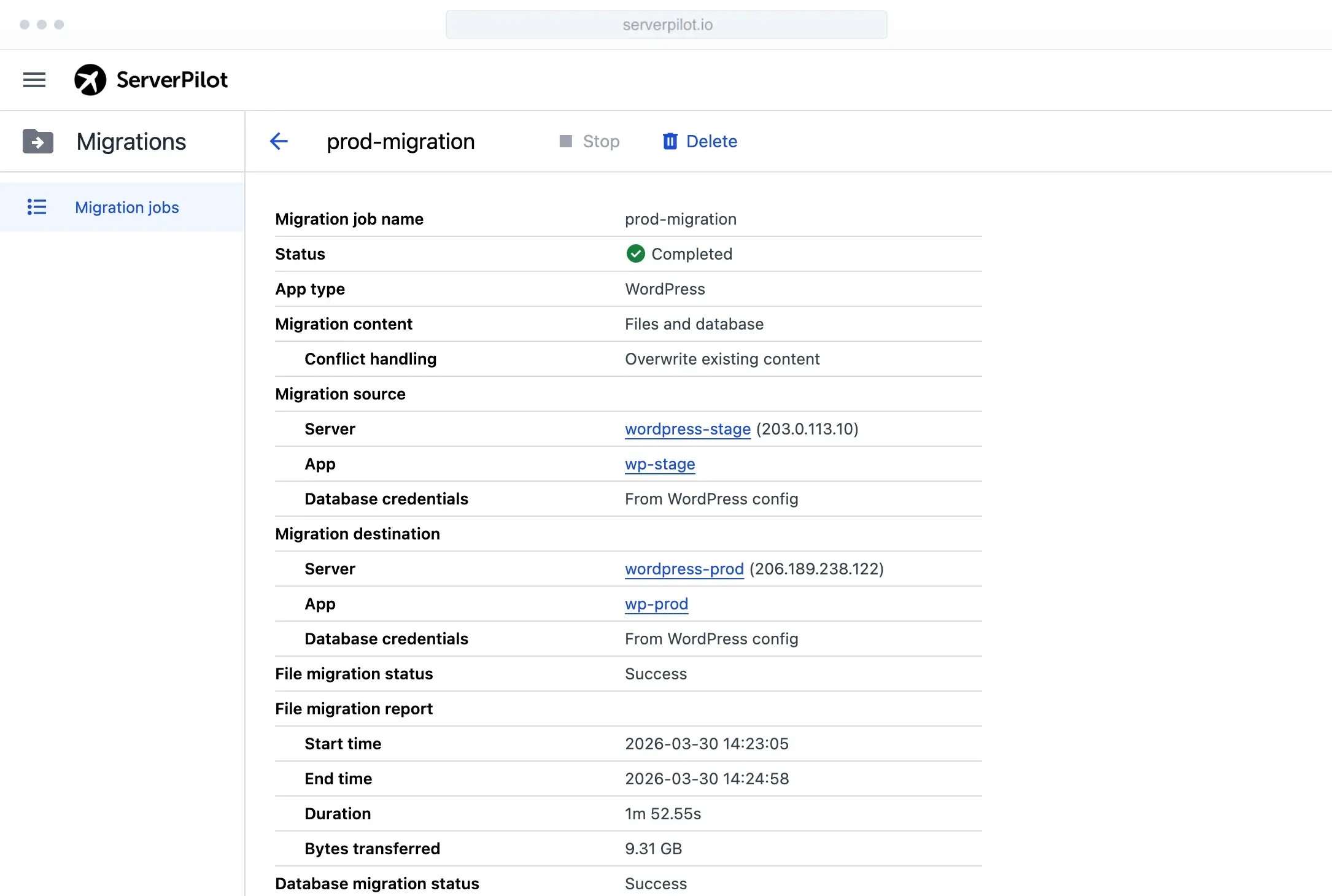Click the serverpilot.io address bar

tap(667, 25)
